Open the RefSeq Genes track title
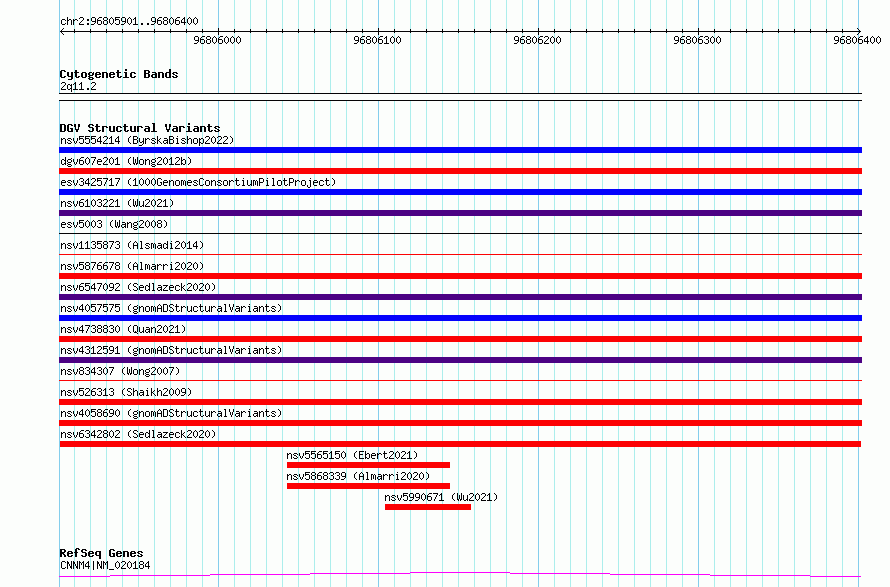890x587 pixels. click(101, 553)
